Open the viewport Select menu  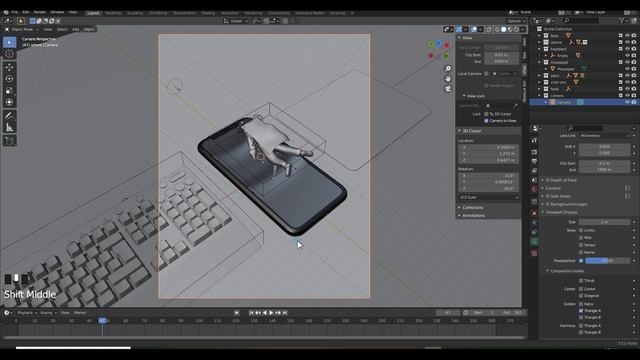tap(62, 29)
